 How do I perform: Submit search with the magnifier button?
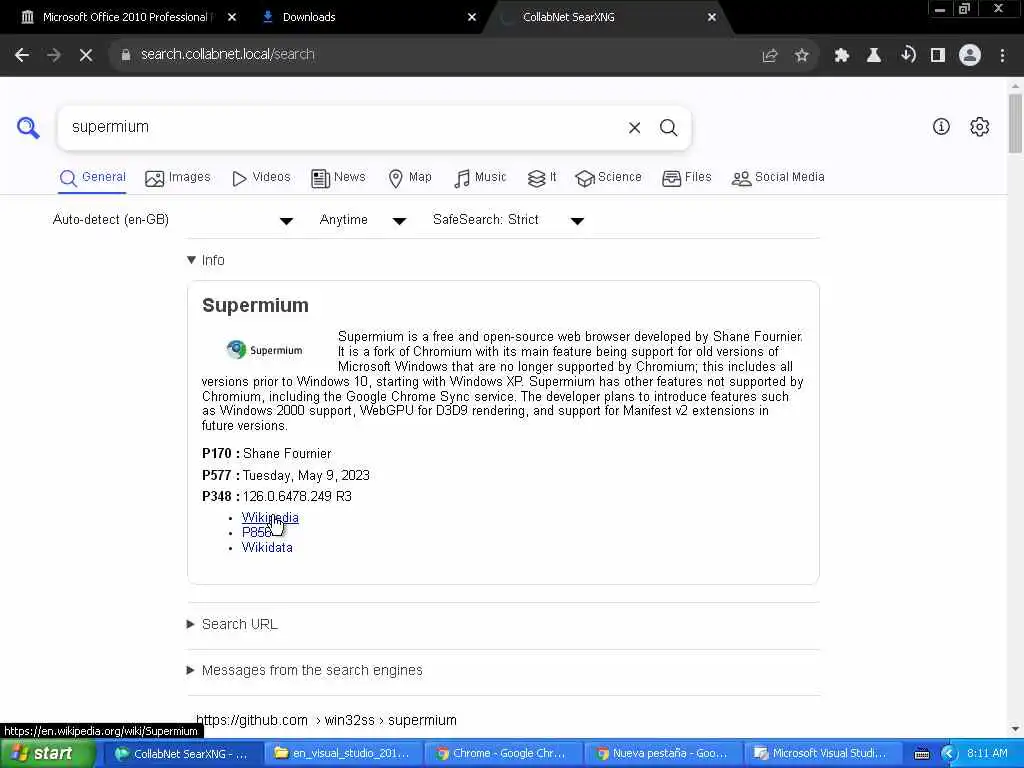click(668, 128)
